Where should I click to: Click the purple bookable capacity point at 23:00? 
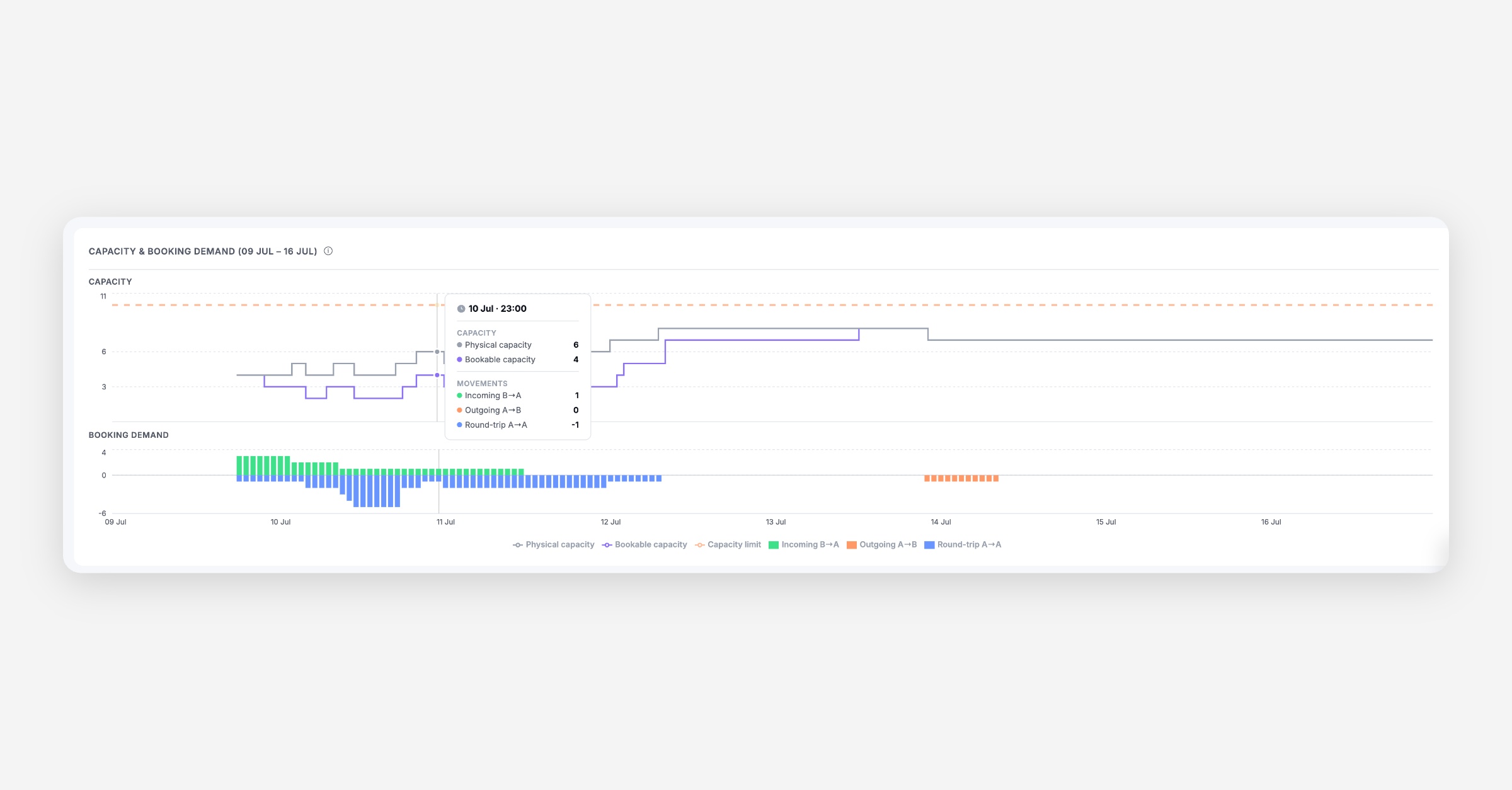click(x=437, y=375)
